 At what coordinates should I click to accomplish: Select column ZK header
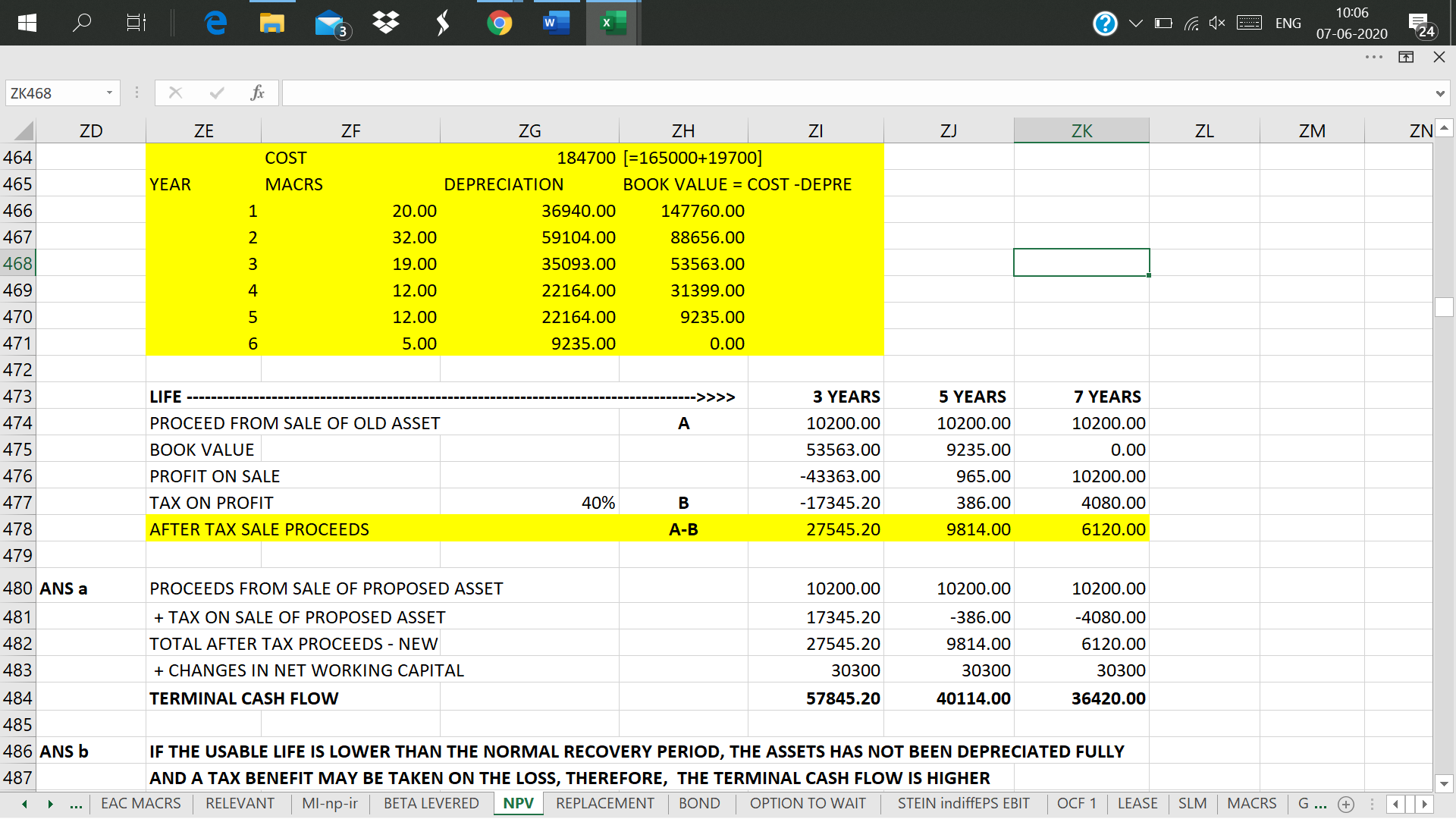[x=1081, y=130]
